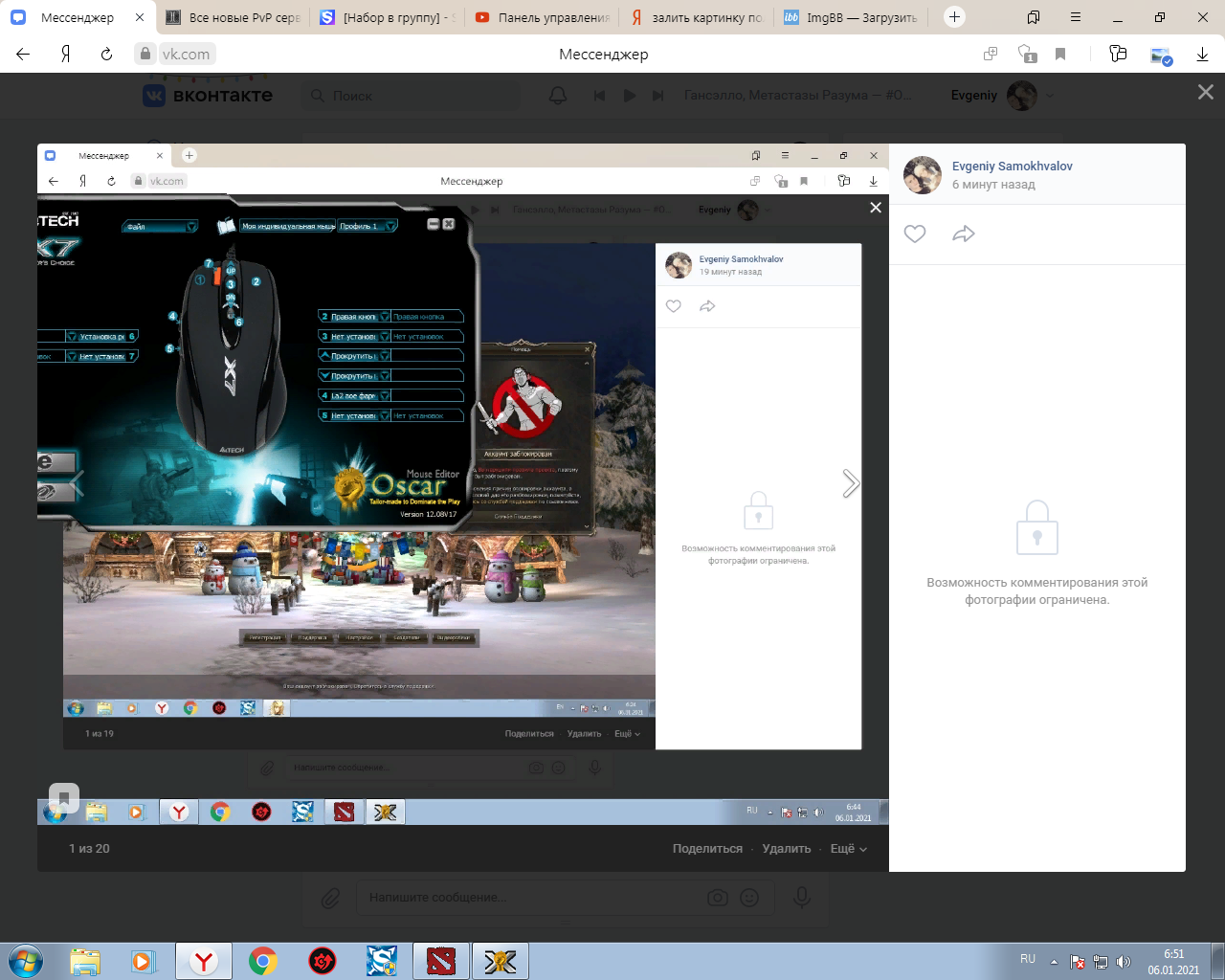Open a new browser tab with plus button
Image resolution: width=1225 pixels, height=980 pixels.
click(954, 17)
